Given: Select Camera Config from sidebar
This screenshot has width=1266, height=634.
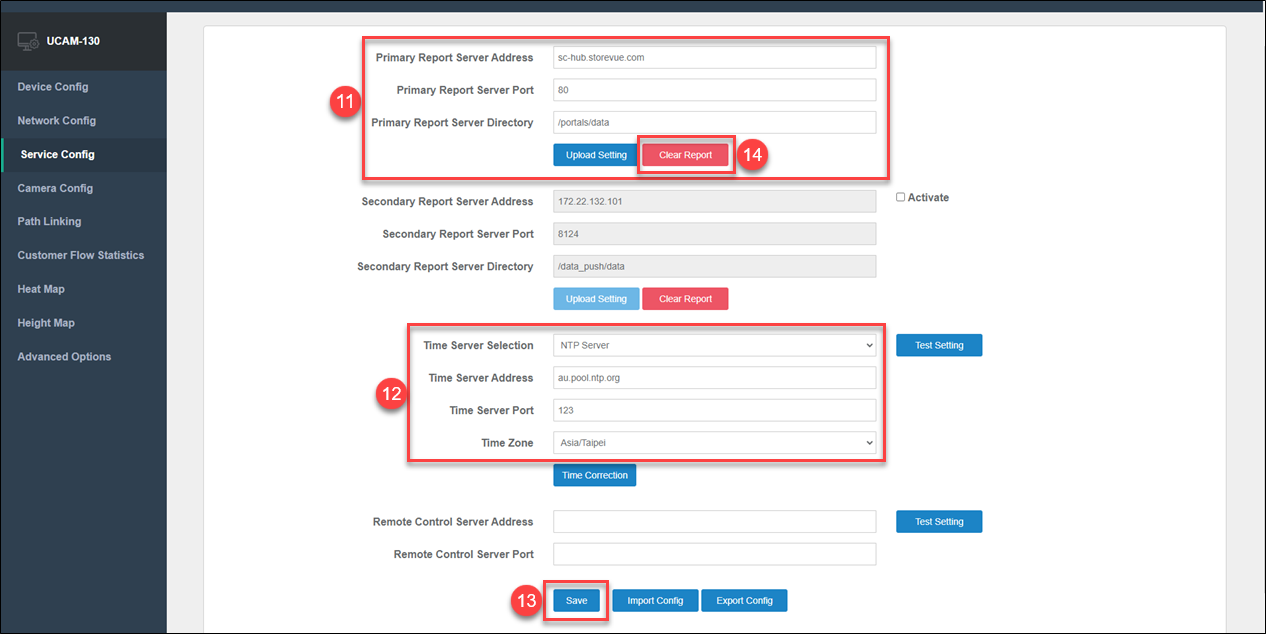Looking at the screenshot, I should click(55, 188).
